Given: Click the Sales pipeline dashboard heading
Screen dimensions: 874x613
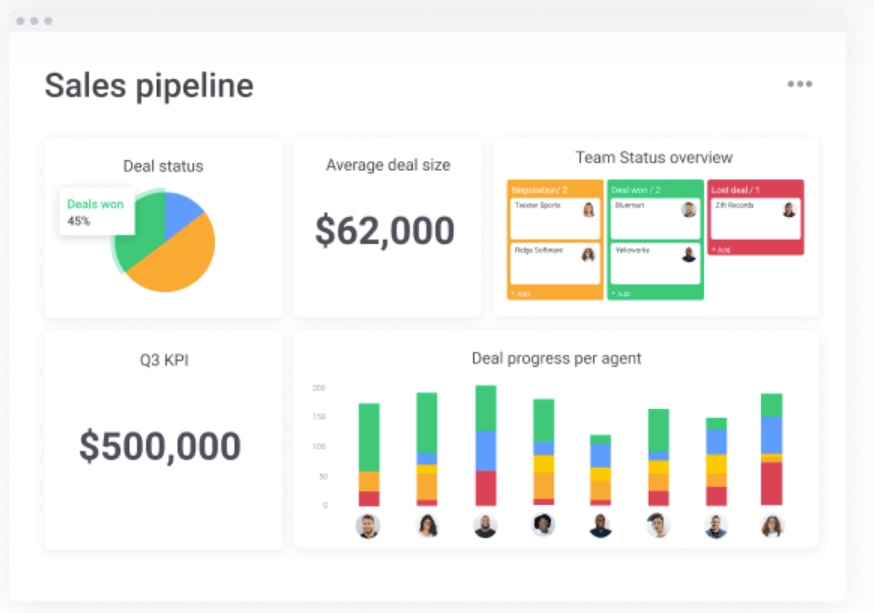Looking at the screenshot, I should tap(149, 86).
